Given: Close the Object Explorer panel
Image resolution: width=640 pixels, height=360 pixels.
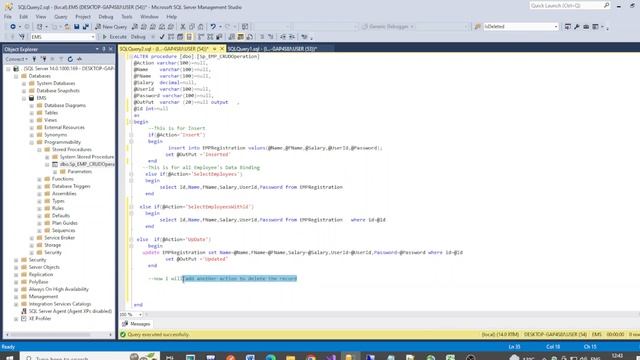Looking at the screenshot, I should click(x=111, y=49).
